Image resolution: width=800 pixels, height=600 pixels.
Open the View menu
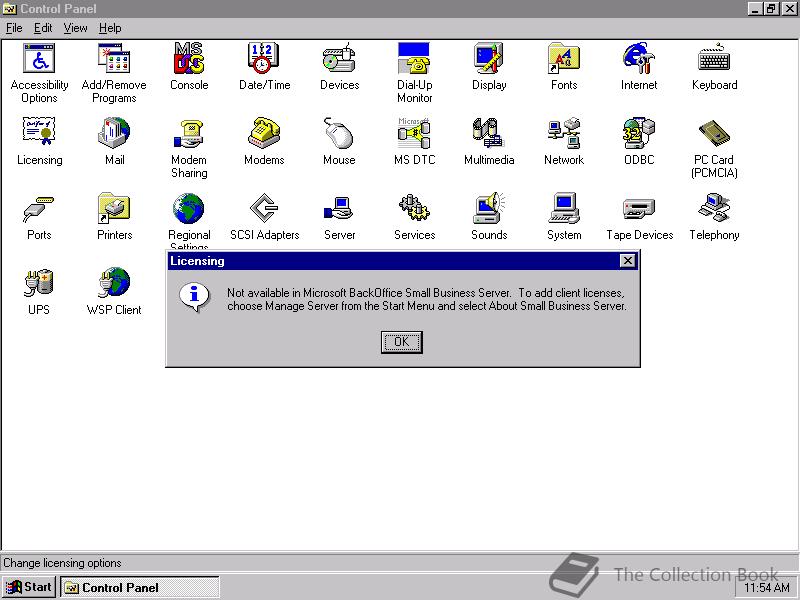pyautogui.click(x=75, y=28)
